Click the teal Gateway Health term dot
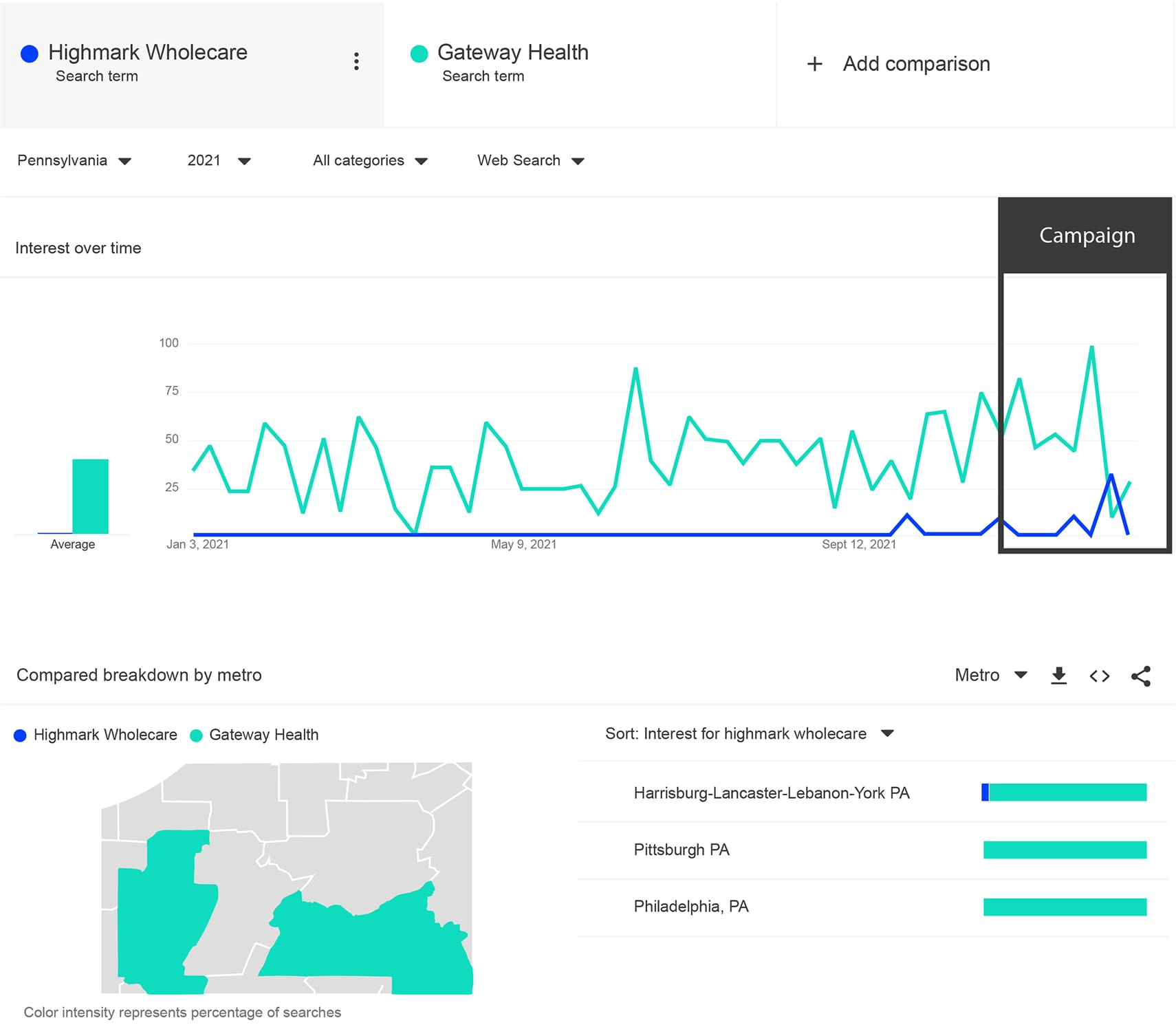This screenshot has height=1036, width=1176. [419, 54]
